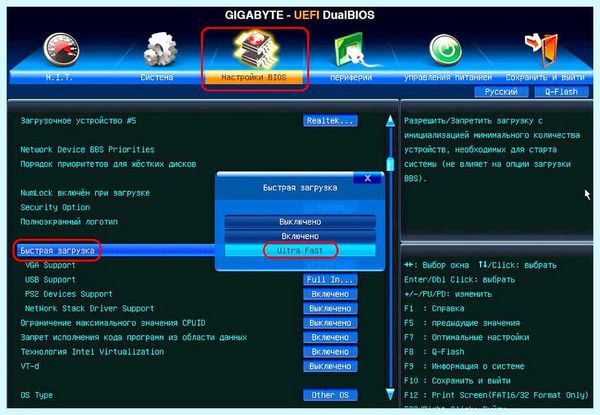Select Полноэкранный логотип row
Image resolution: width=600 pixels, height=415 pixels.
(69, 222)
